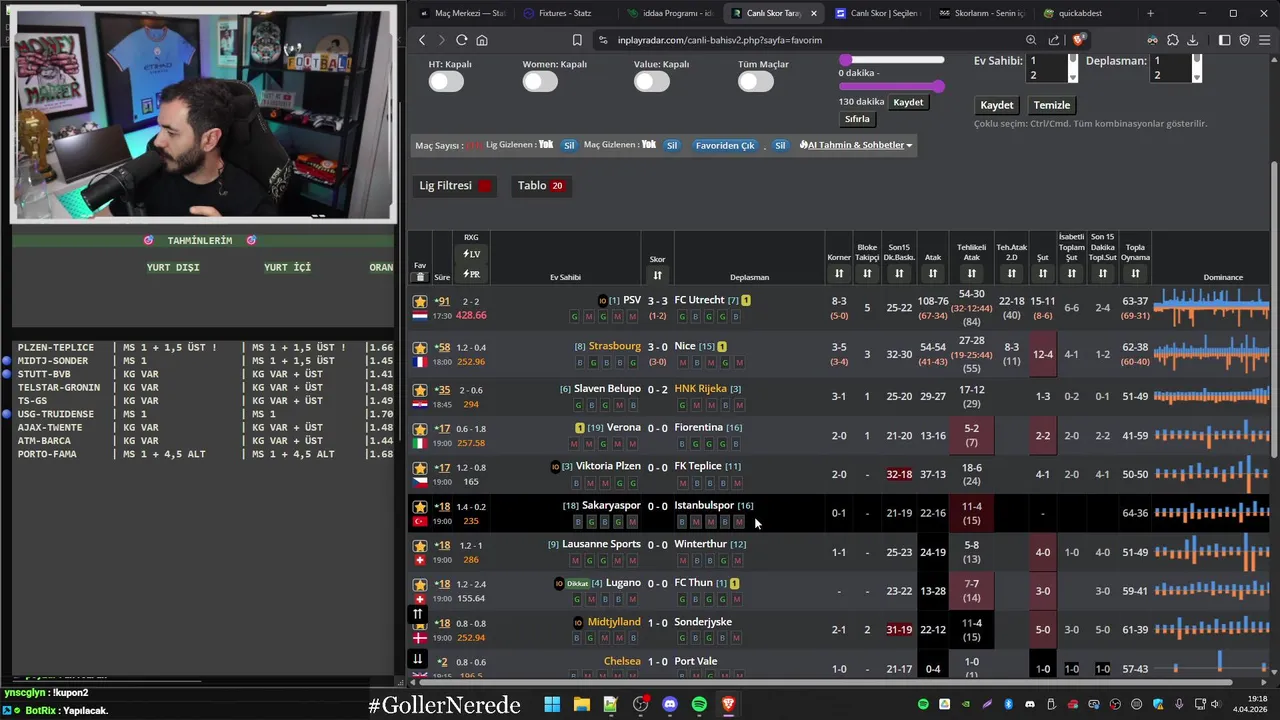Screen dimensions: 1280x720
Task: Open Windows Start menu
Action: [x=552, y=704]
